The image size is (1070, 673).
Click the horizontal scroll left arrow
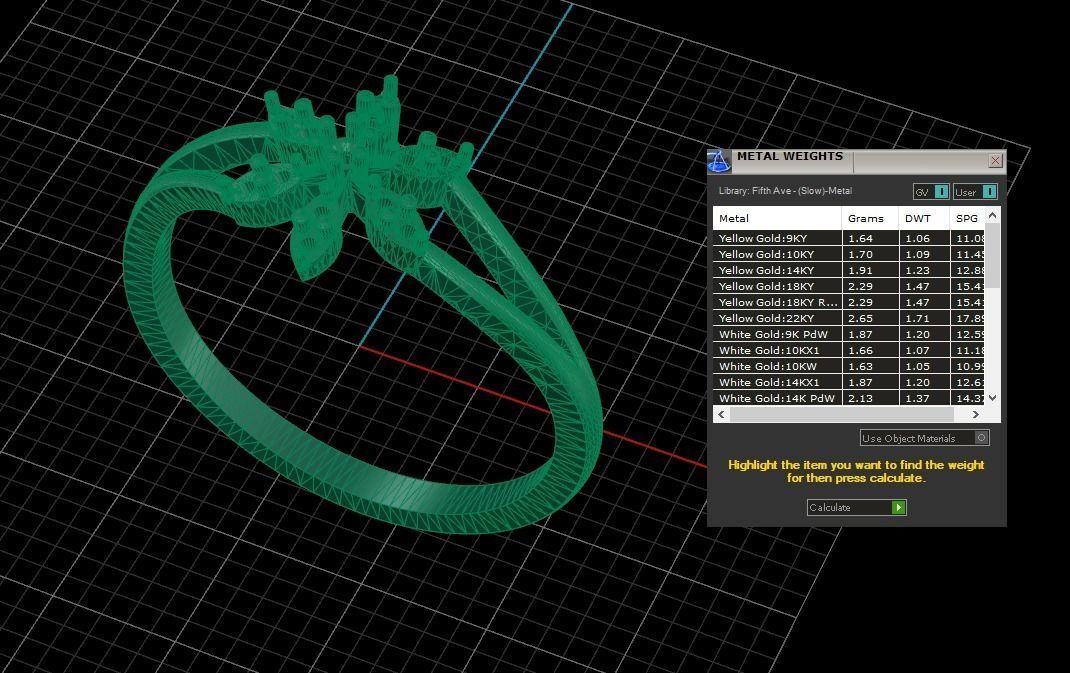coord(721,414)
